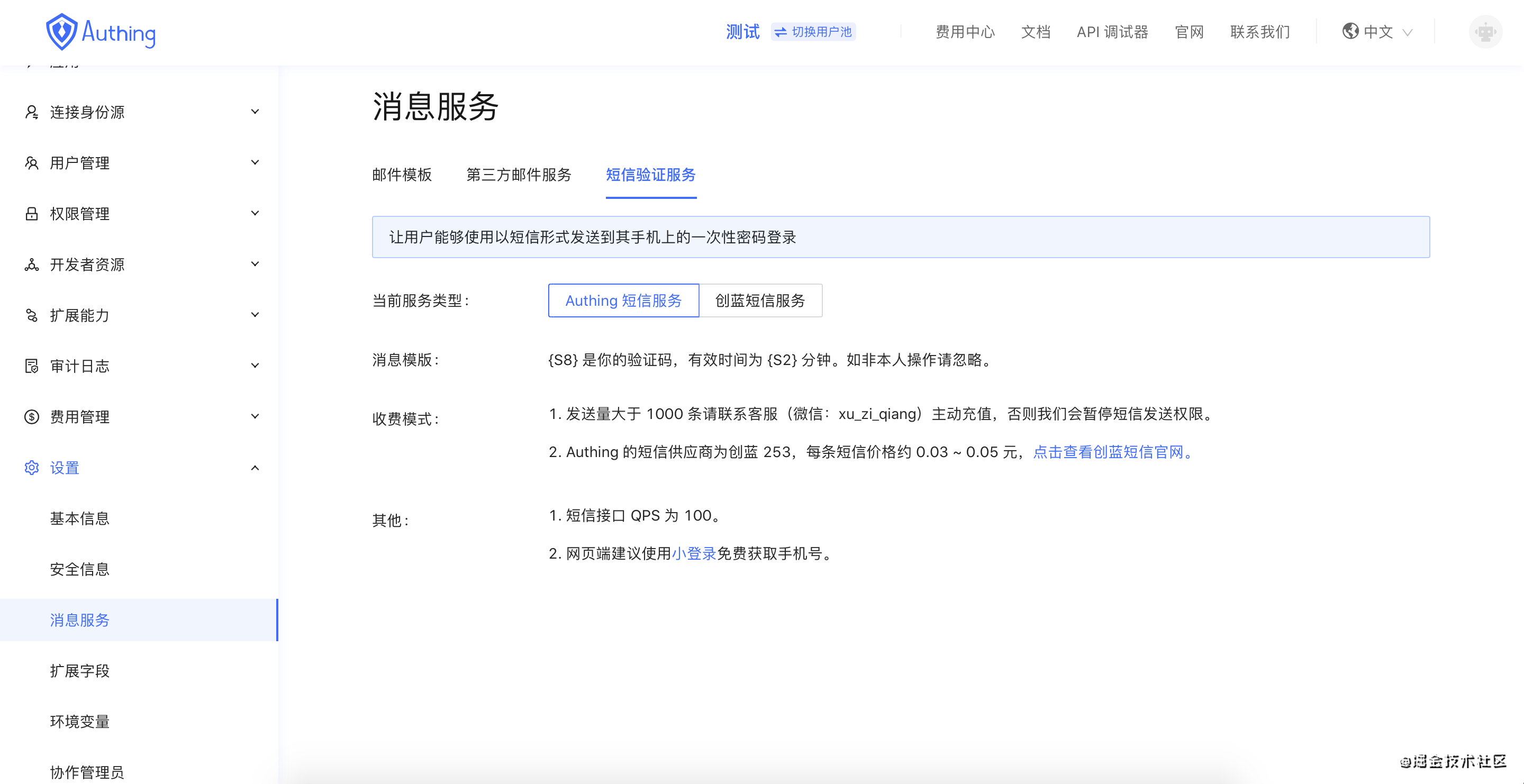Expand the 扩展能力 chevron
This screenshot has height=784, width=1524.
pos(255,315)
